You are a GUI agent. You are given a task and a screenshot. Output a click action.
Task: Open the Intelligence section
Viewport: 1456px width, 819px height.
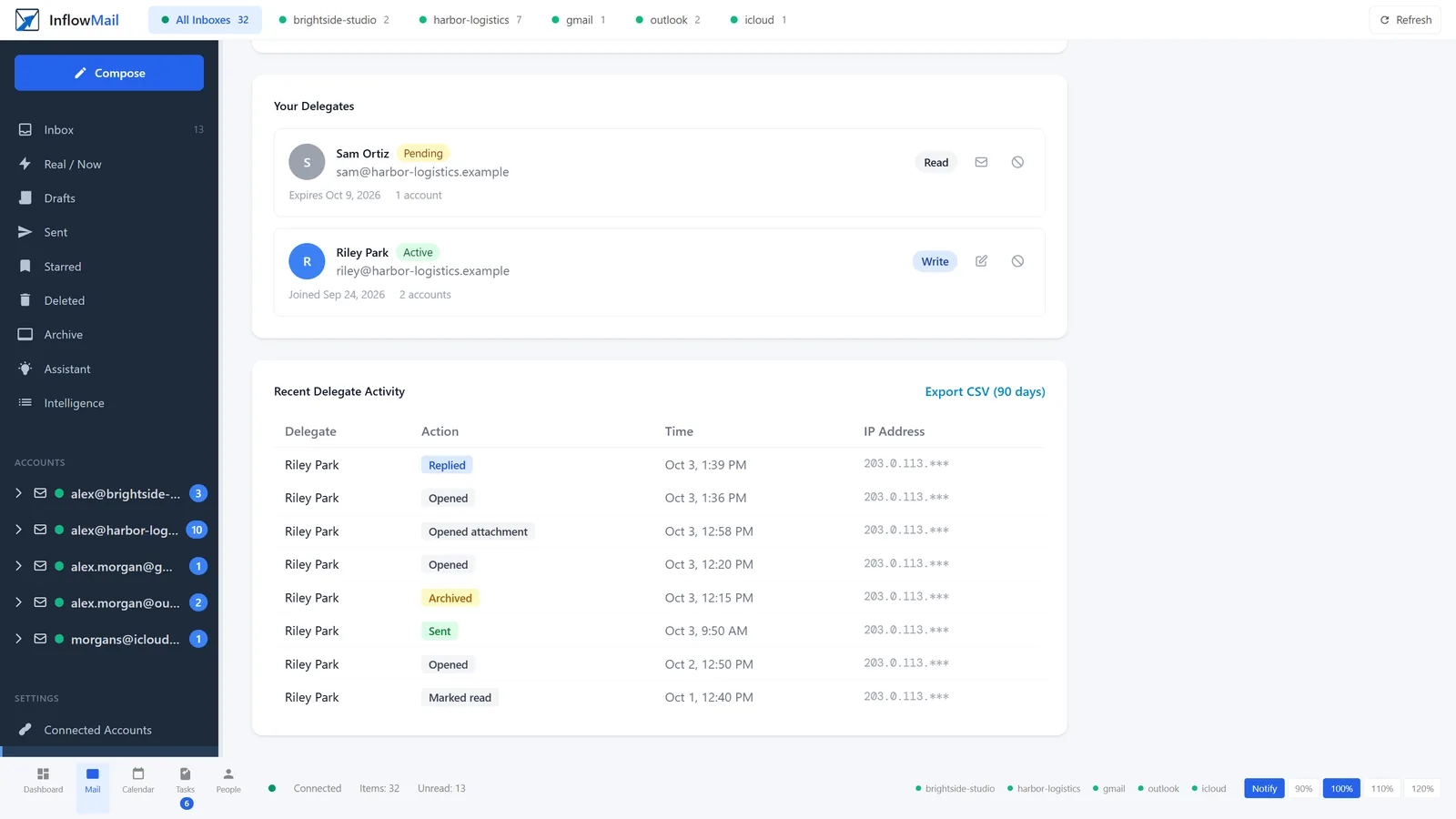[x=109, y=403]
